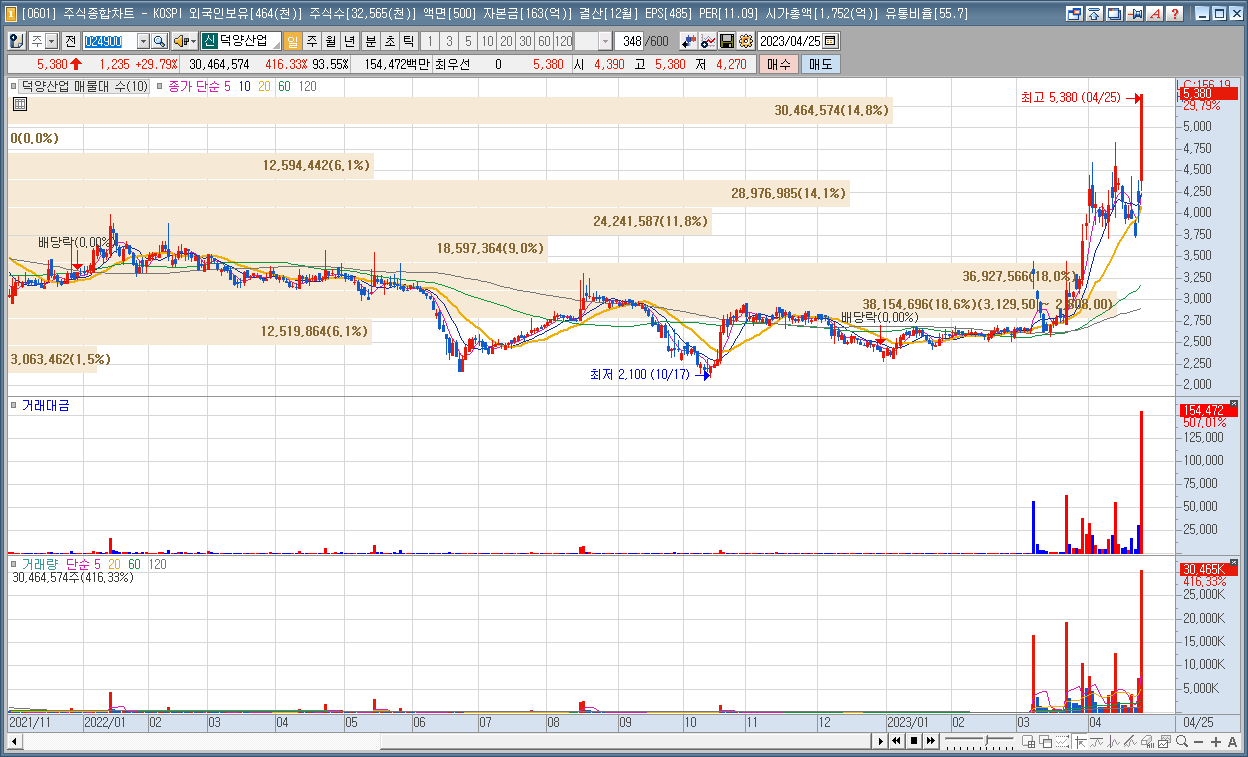Select the 분 minute period toggle

371,41
